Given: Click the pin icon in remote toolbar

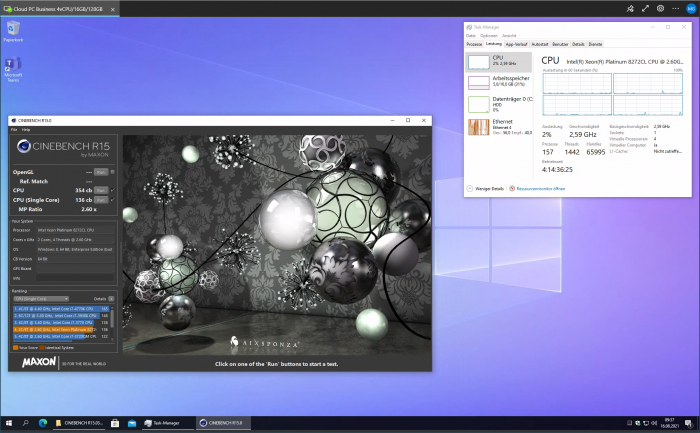Looking at the screenshot, I should coord(630,8).
